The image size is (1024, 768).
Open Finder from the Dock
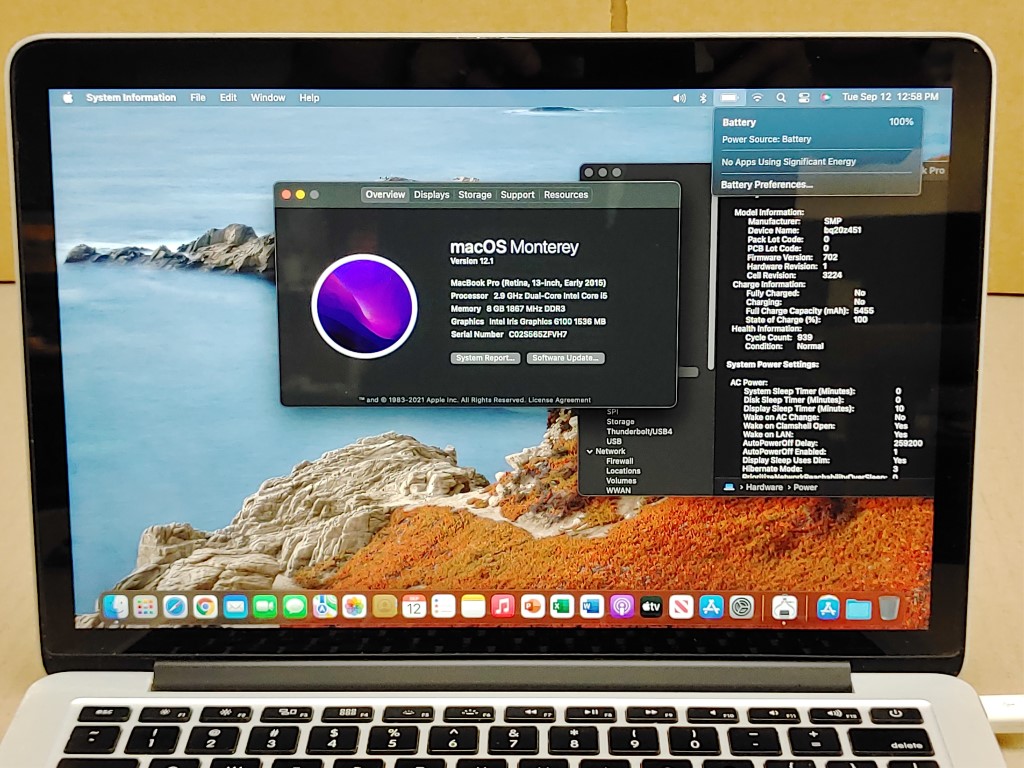[x=116, y=607]
